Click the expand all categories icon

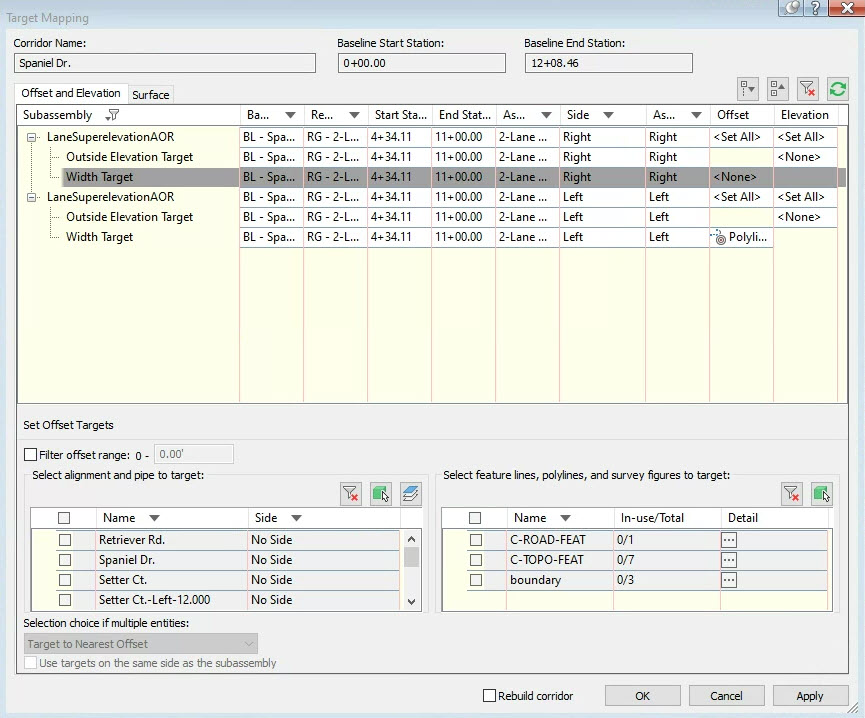(x=748, y=89)
